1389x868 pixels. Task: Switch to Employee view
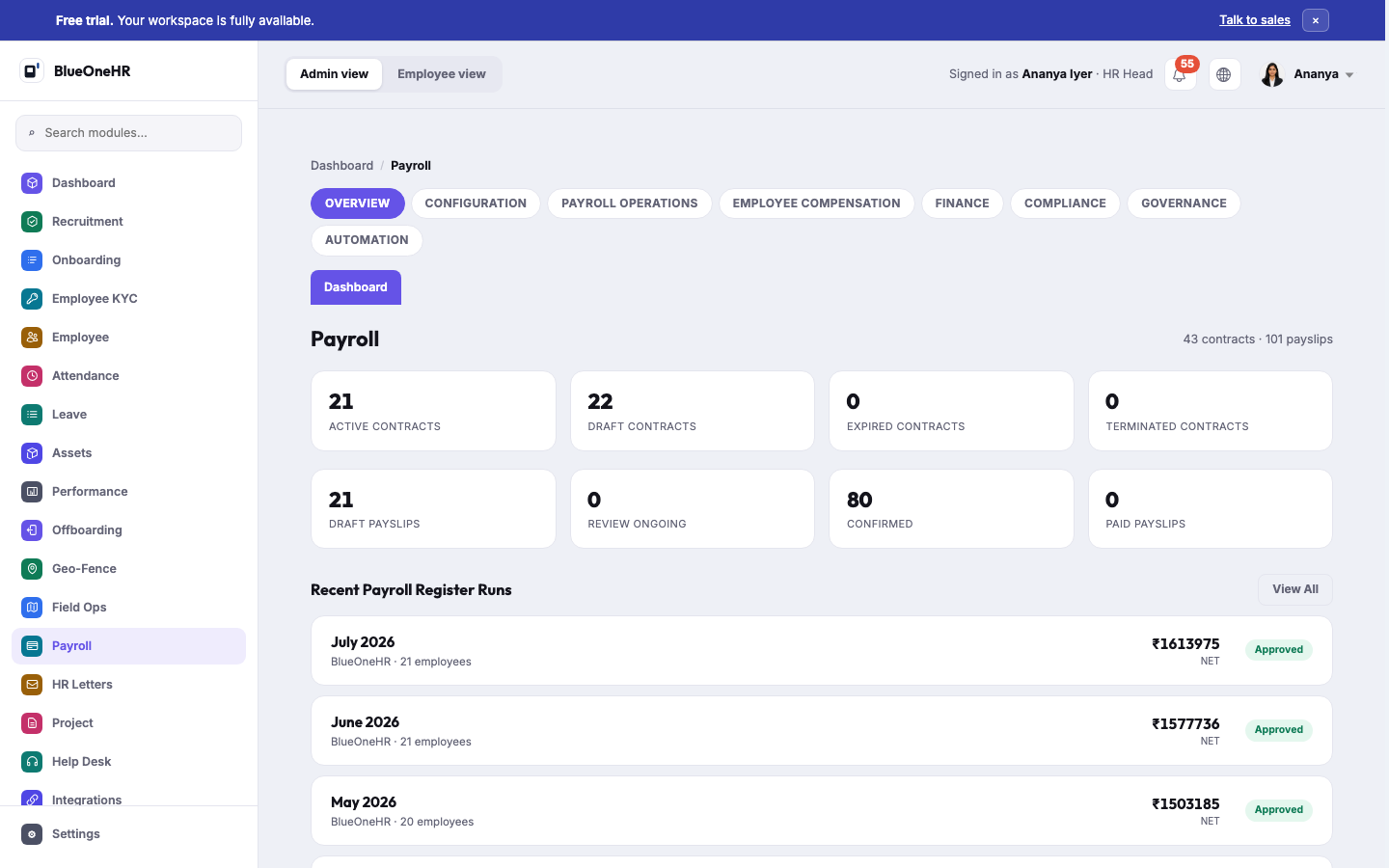[442, 74]
